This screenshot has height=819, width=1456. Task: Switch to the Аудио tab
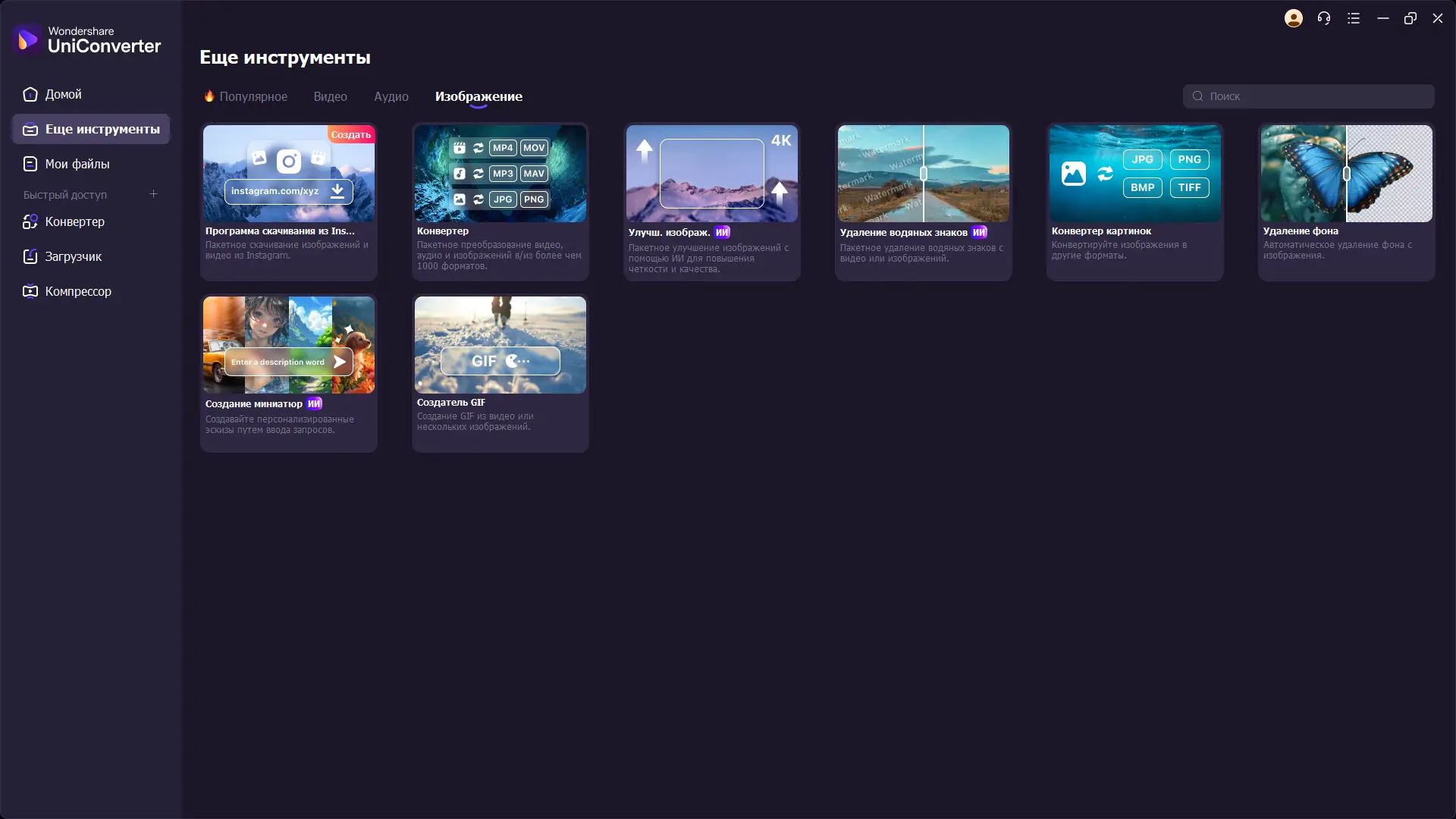coord(391,96)
